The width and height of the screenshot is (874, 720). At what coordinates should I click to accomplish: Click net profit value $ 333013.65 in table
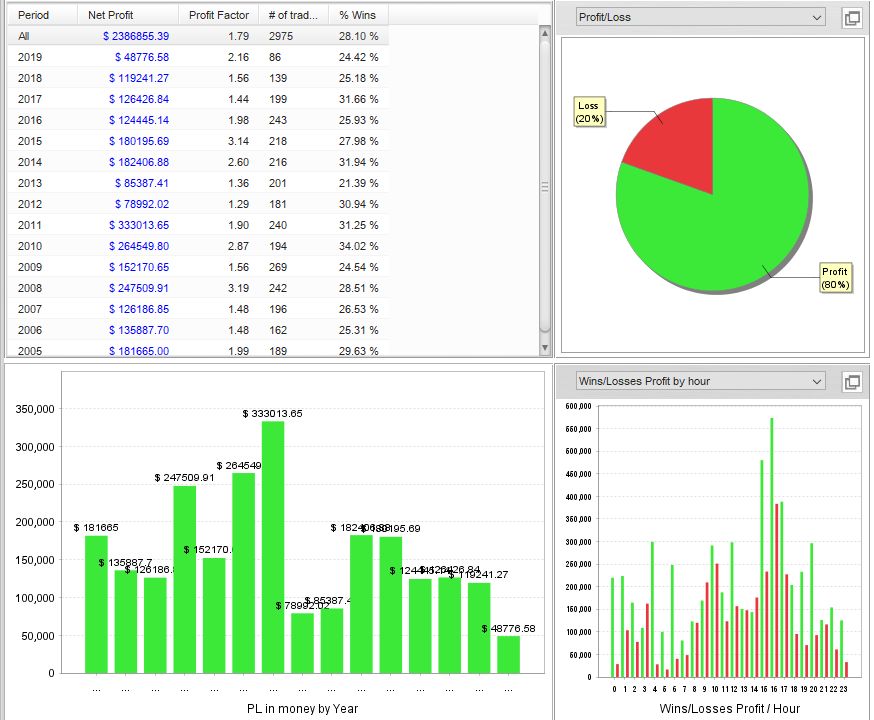(x=139, y=225)
